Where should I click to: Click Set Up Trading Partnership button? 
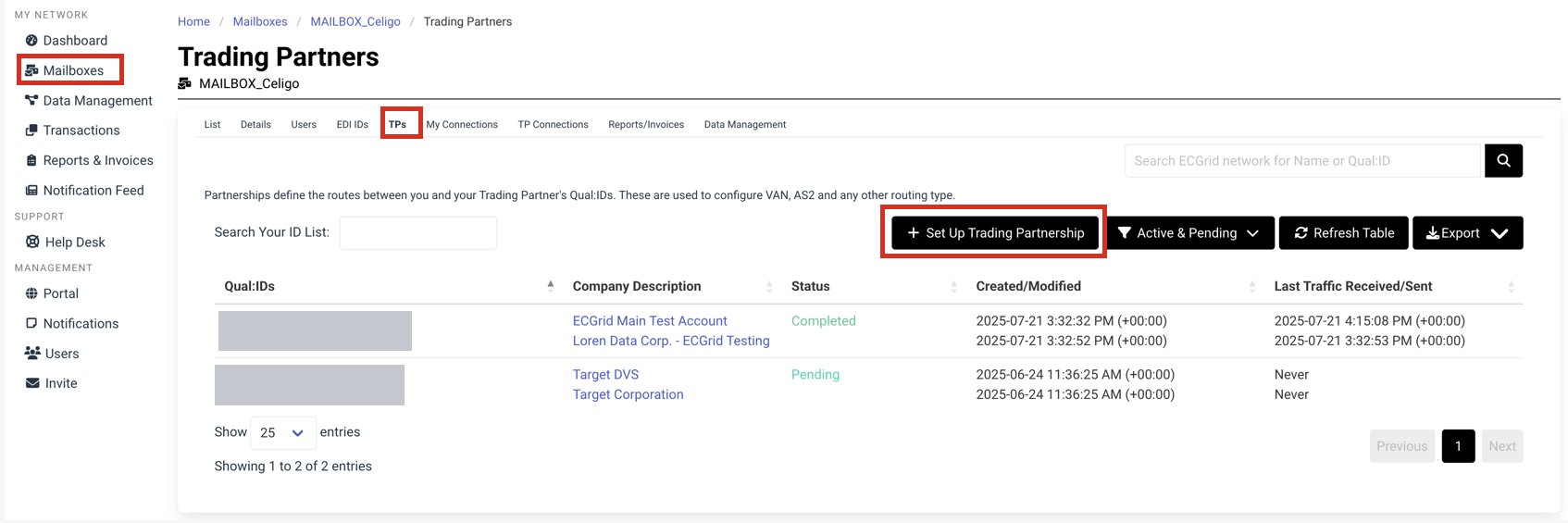pos(995,233)
